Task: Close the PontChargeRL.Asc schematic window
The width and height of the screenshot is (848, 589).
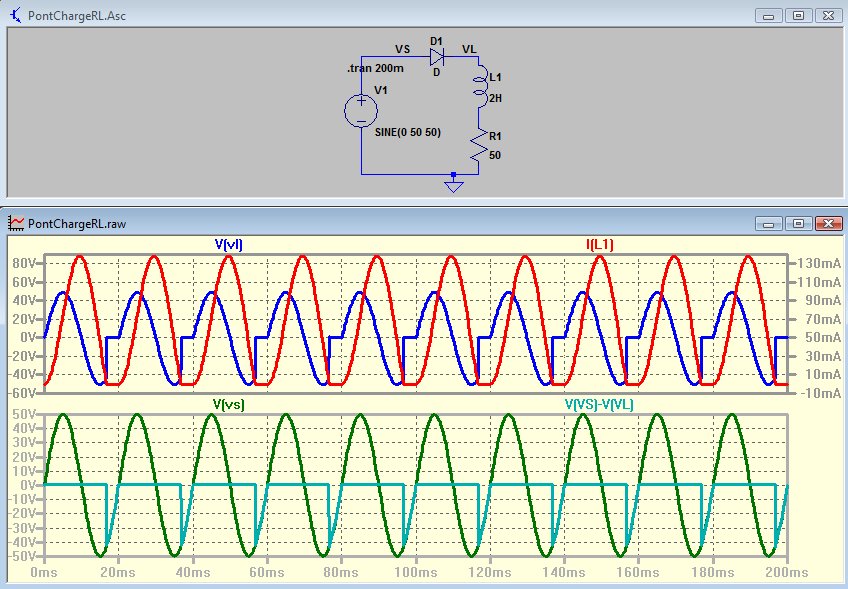Action: [x=828, y=15]
